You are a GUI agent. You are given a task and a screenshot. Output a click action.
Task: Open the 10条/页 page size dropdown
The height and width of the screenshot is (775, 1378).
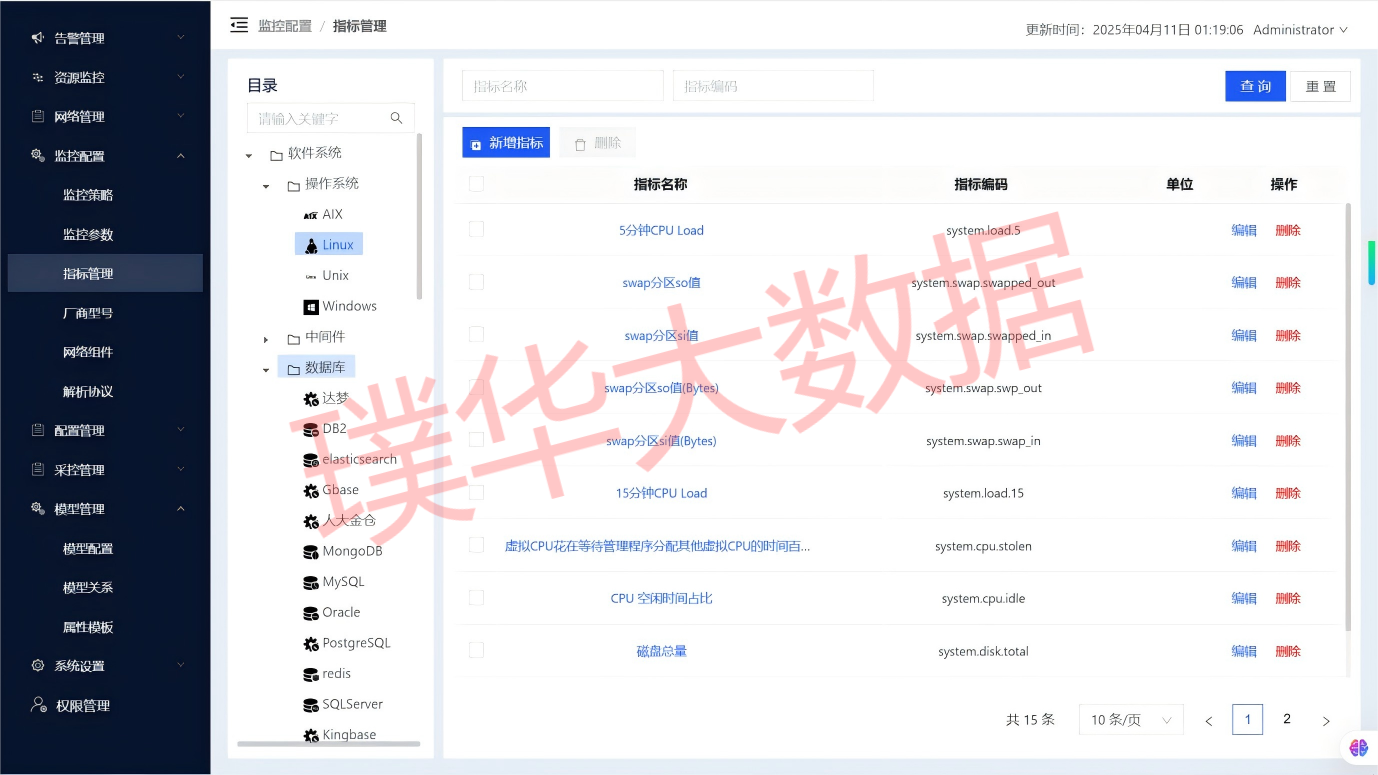1130,720
